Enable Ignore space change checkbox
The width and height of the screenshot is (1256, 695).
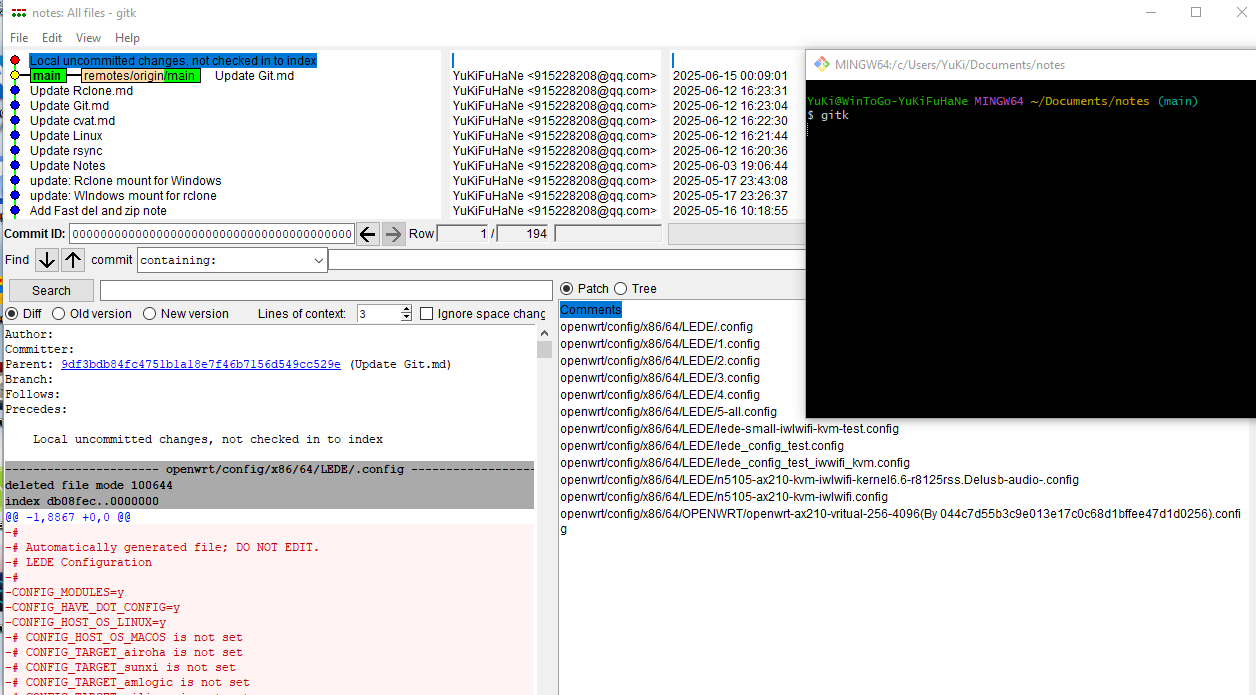click(427, 314)
